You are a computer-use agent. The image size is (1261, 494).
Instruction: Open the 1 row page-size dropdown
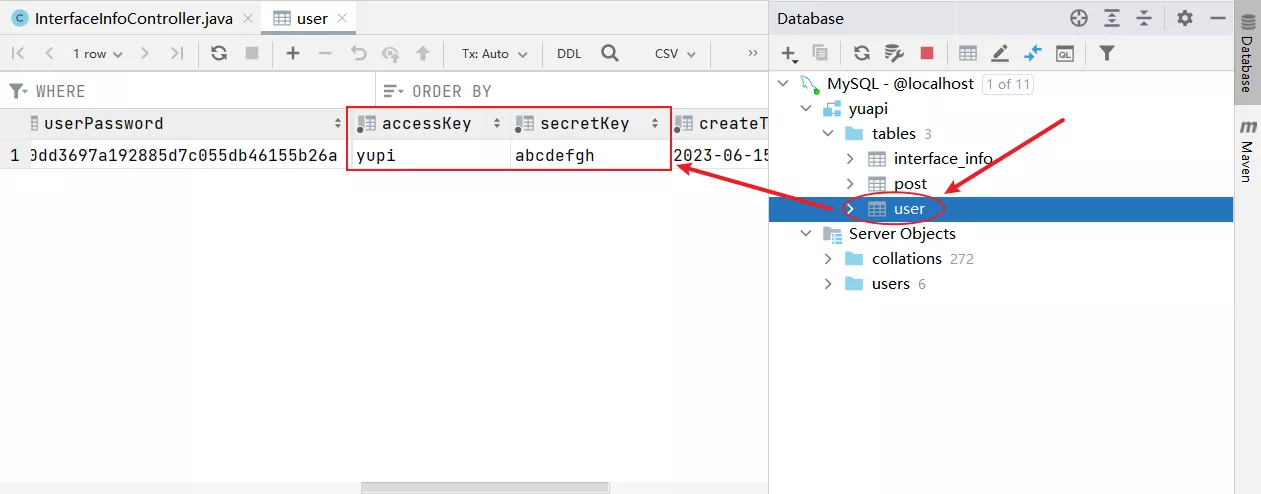97,54
